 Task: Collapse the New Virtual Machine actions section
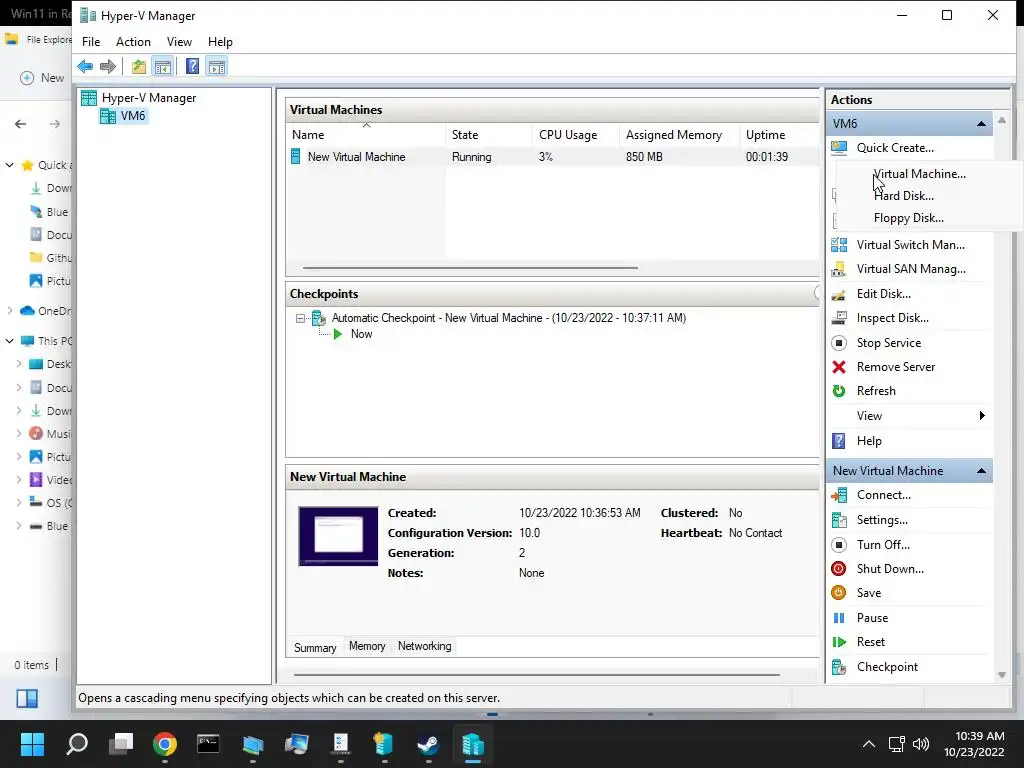click(x=981, y=471)
